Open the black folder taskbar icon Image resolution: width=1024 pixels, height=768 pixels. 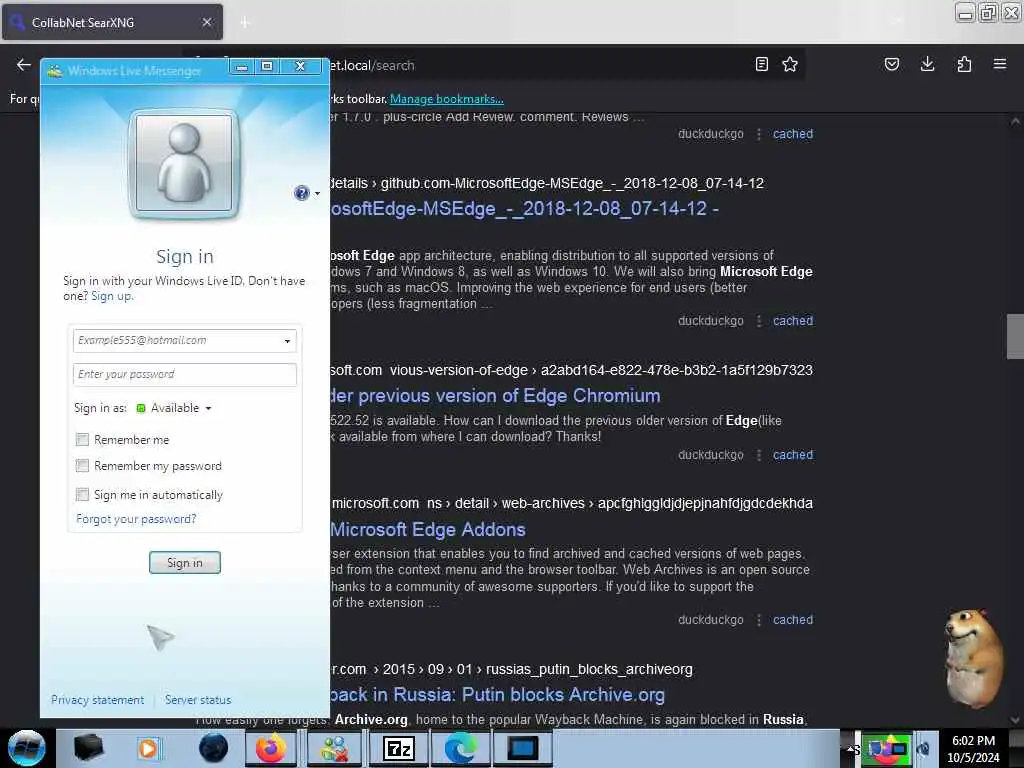pyautogui.click(x=88, y=748)
